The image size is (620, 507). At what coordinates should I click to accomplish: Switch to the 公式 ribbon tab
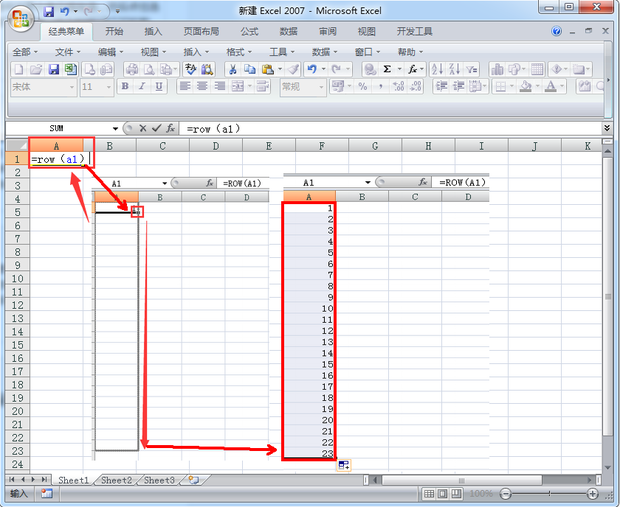tap(250, 31)
